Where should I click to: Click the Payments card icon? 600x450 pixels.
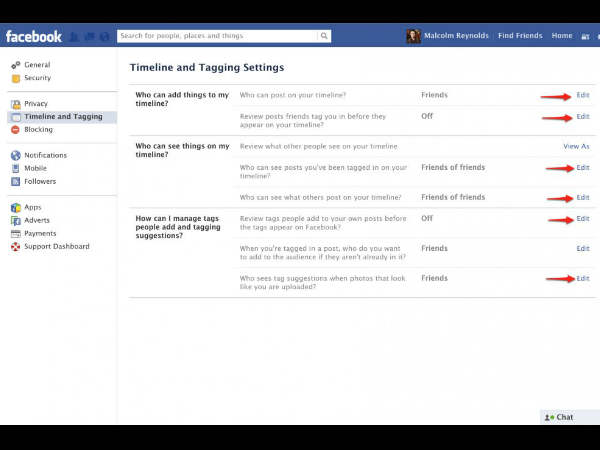pyautogui.click(x=16, y=234)
